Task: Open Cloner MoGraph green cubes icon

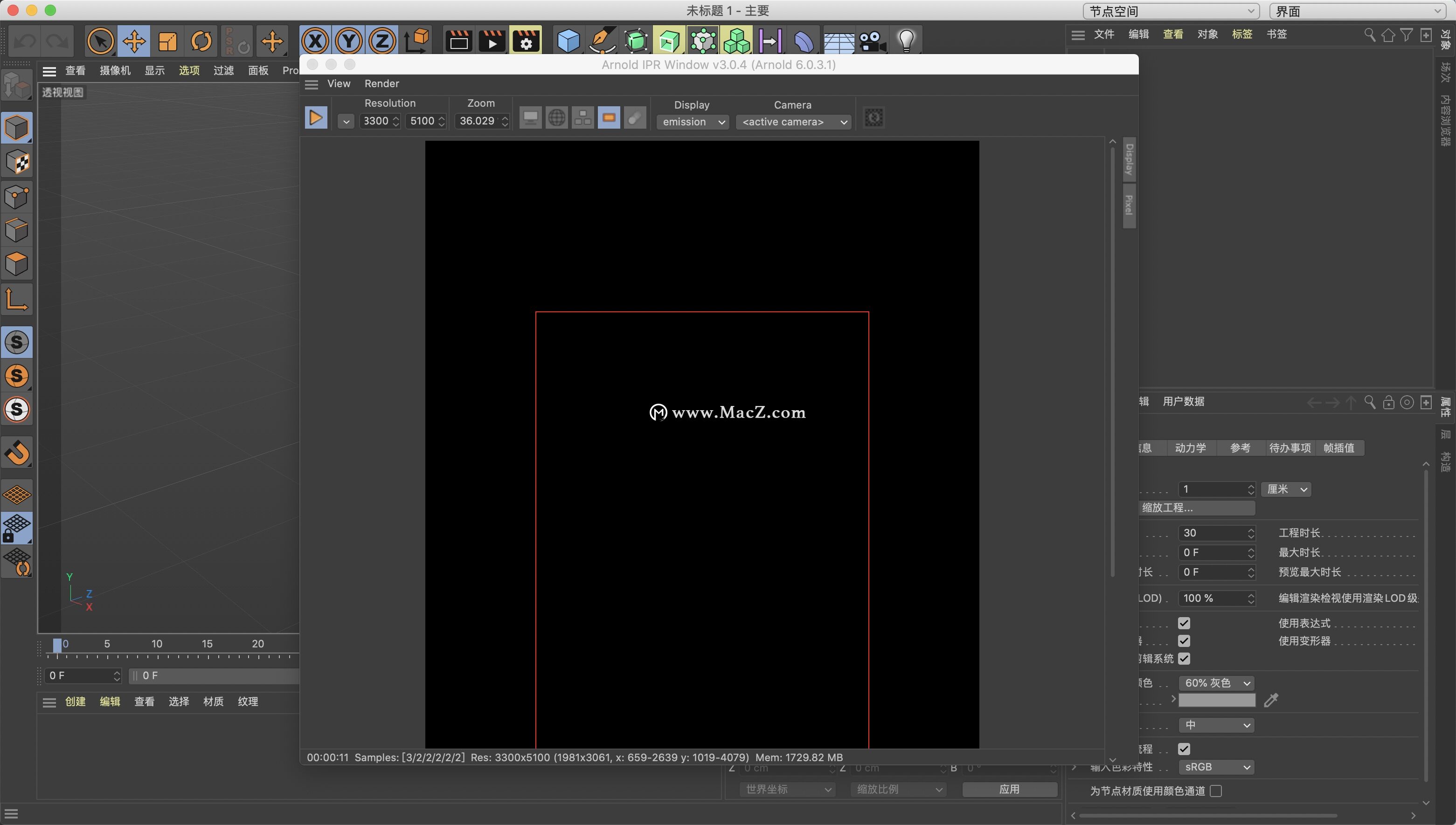Action: point(737,41)
